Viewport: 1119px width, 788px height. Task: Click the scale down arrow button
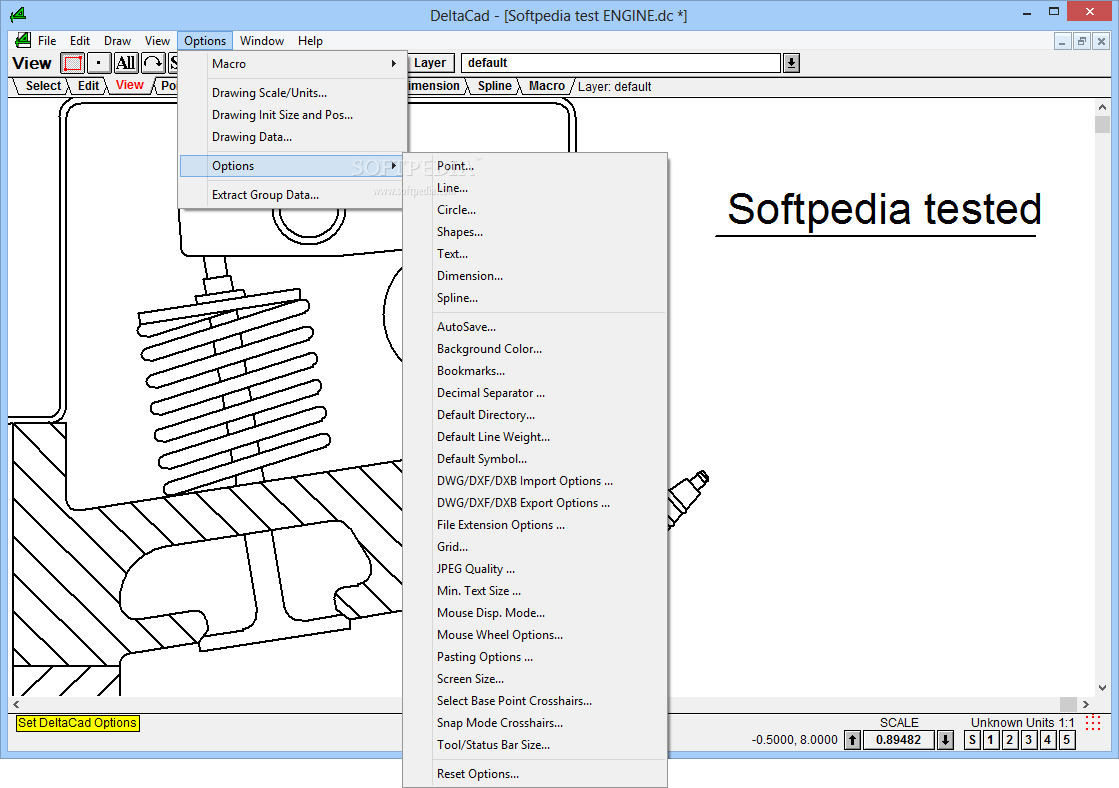tap(946, 740)
